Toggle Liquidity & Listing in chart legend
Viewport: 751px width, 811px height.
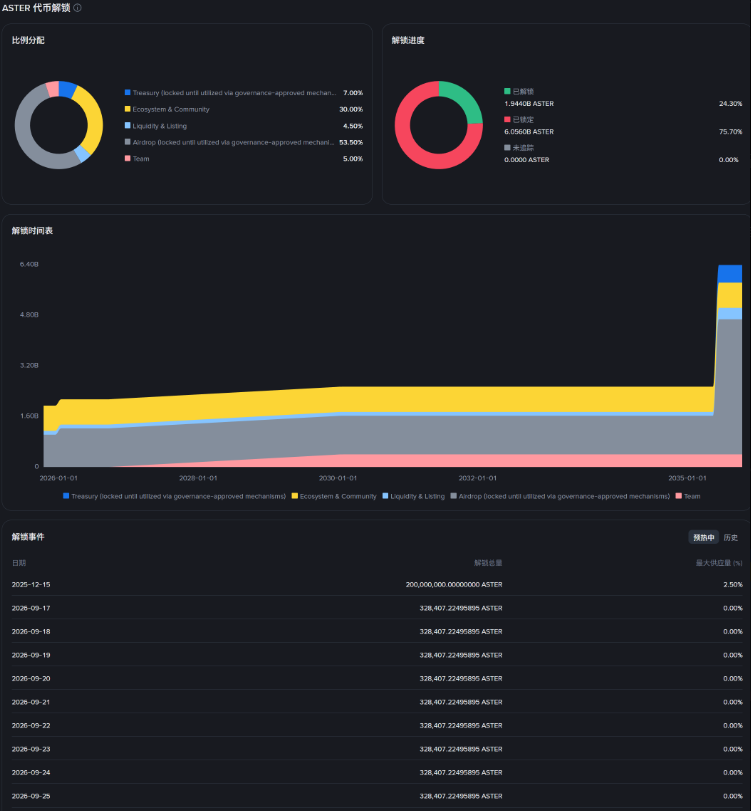pyautogui.click(x=413, y=496)
